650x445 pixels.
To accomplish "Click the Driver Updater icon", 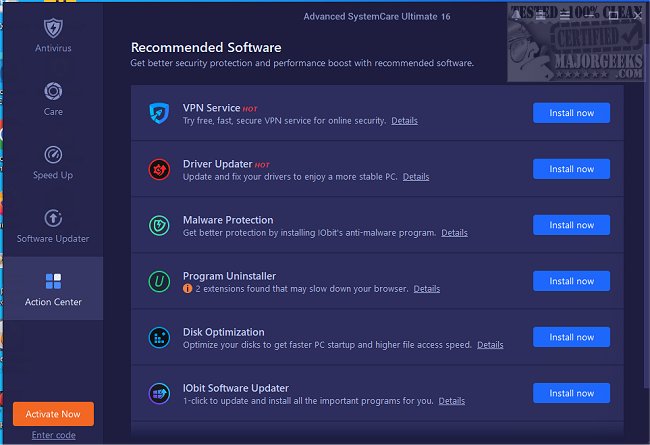I will [158, 169].
